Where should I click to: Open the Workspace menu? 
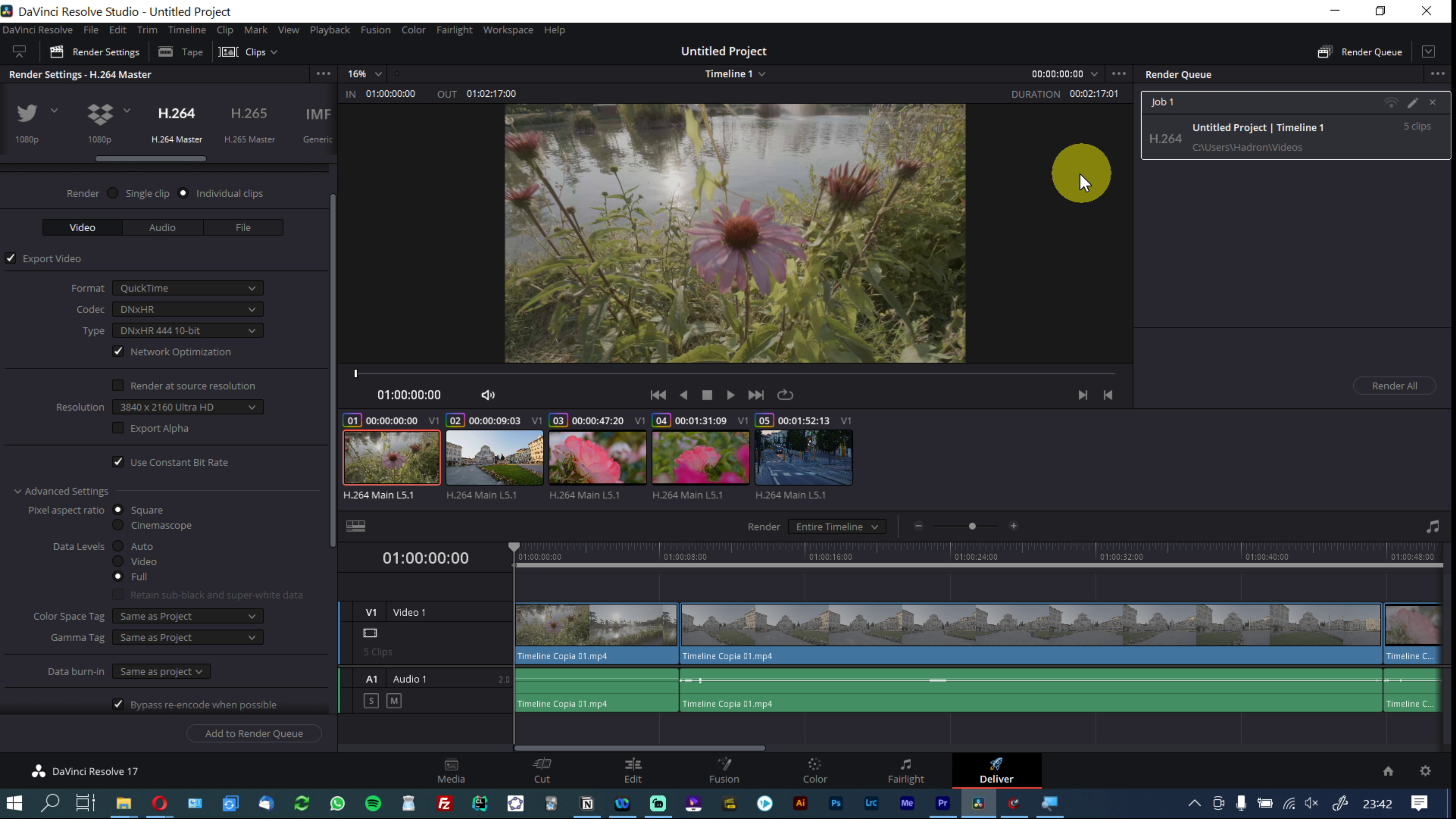click(508, 30)
